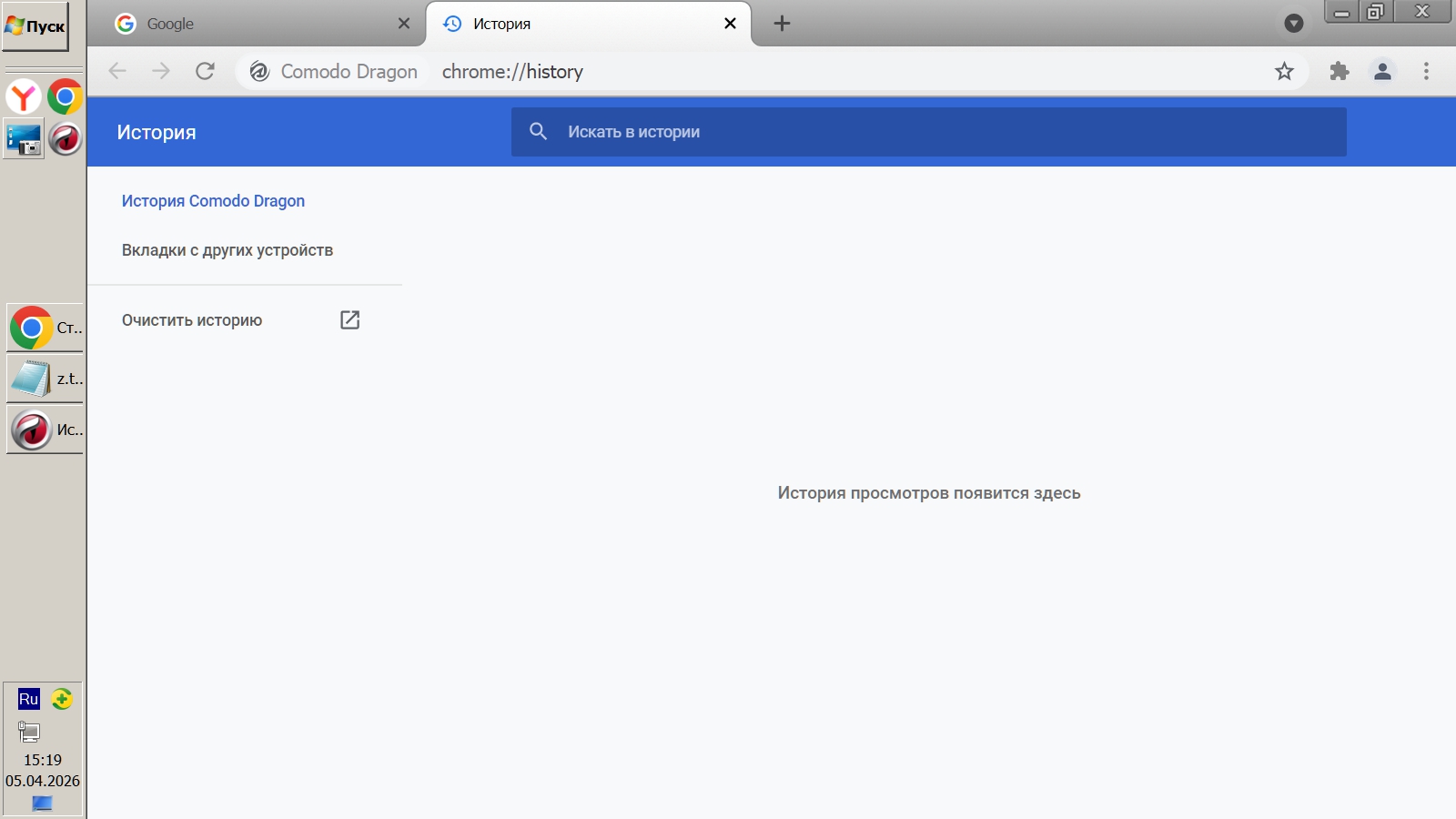Screen dimensions: 1456x819
Task: Open the user profile icon
Action: click(1382, 71)
